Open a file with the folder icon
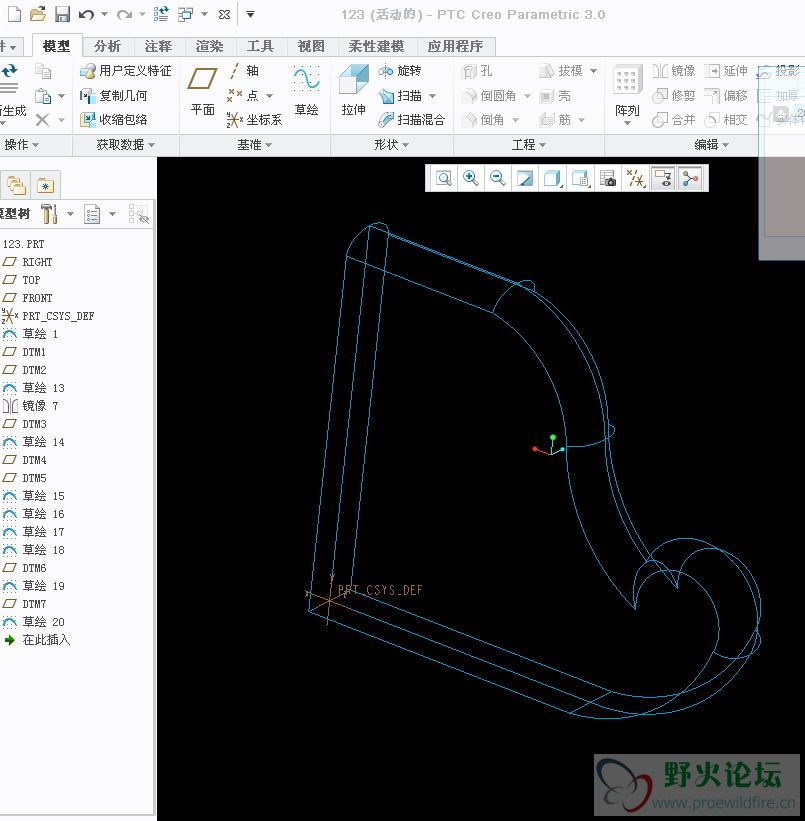This screenshot has height=821, width=805. [x=37, y=14]
